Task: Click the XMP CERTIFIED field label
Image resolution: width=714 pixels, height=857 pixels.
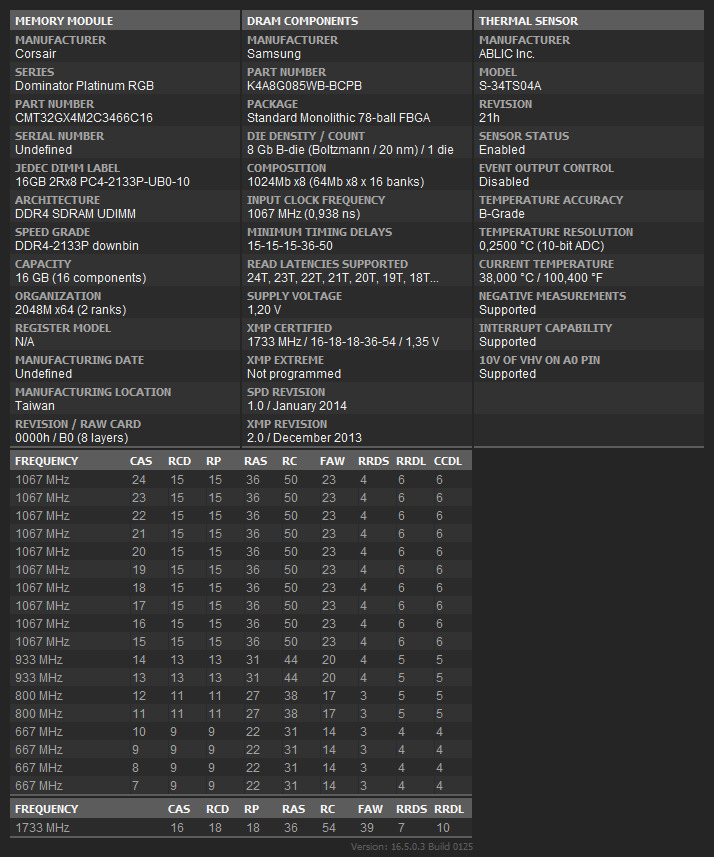Action: click(x=289, y=328)
